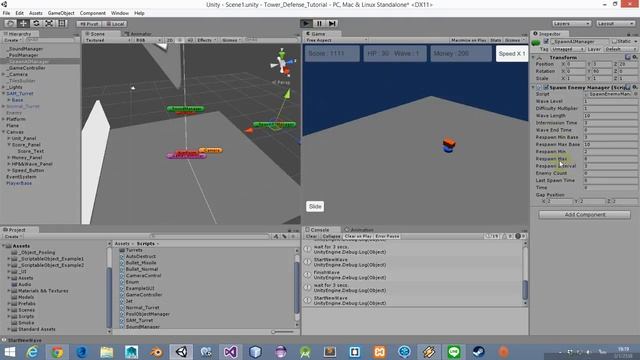Toggle Clear on Play in Console

point(358,236)
